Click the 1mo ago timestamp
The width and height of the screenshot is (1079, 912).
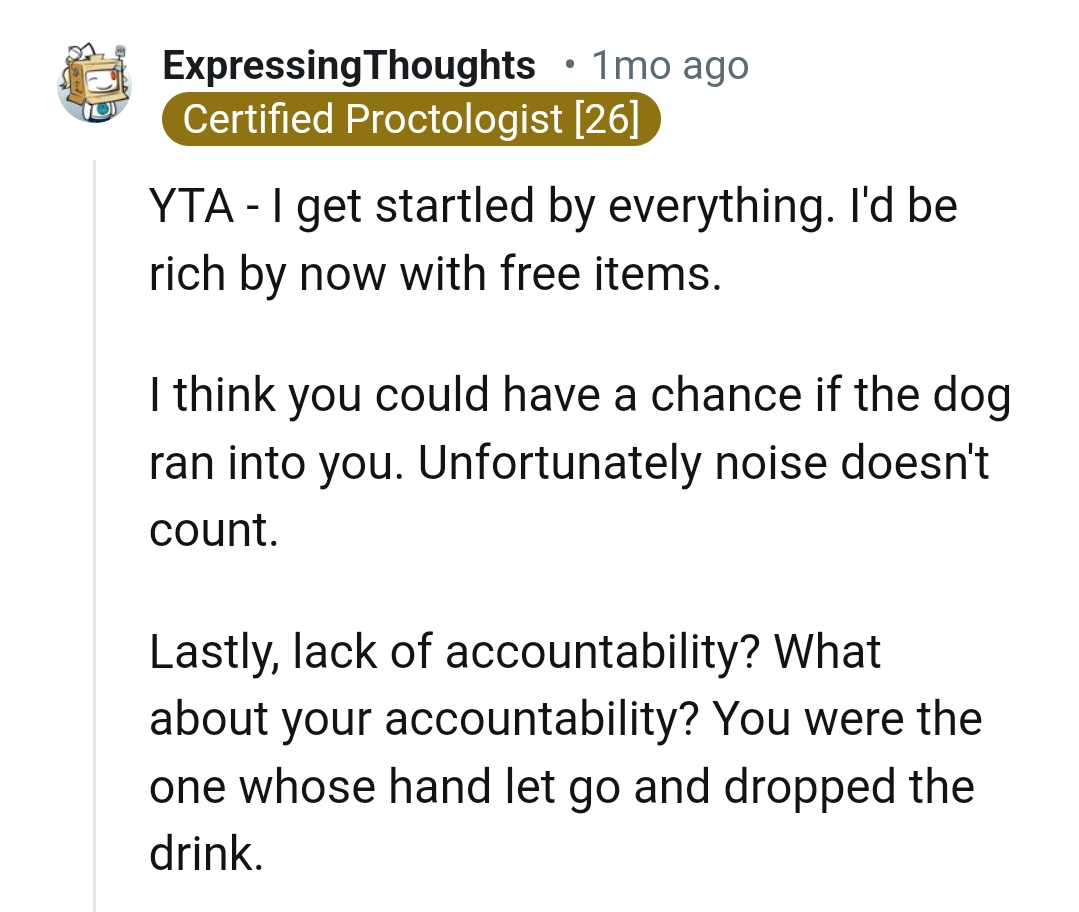[670, 66]
